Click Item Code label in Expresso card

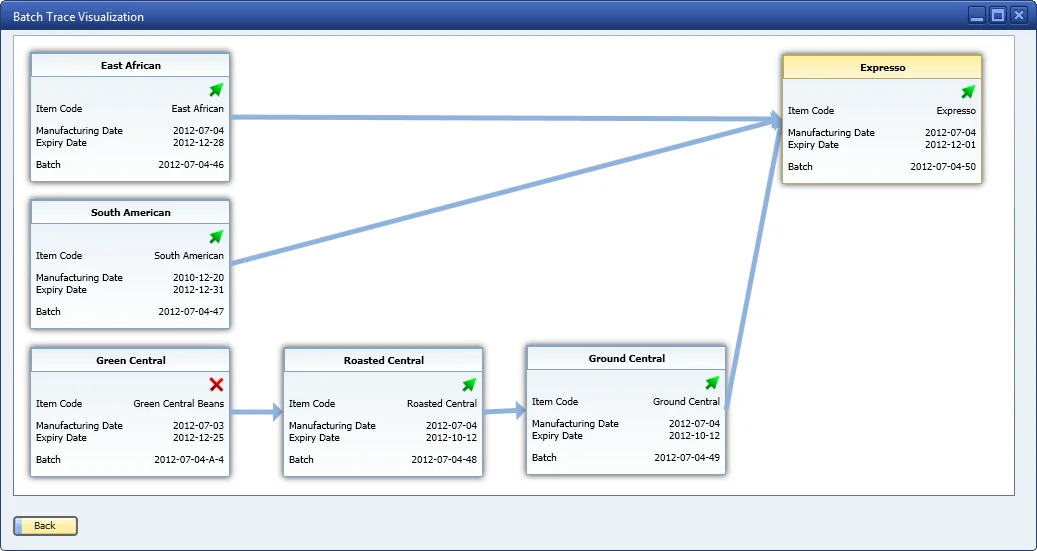point(811,110)
